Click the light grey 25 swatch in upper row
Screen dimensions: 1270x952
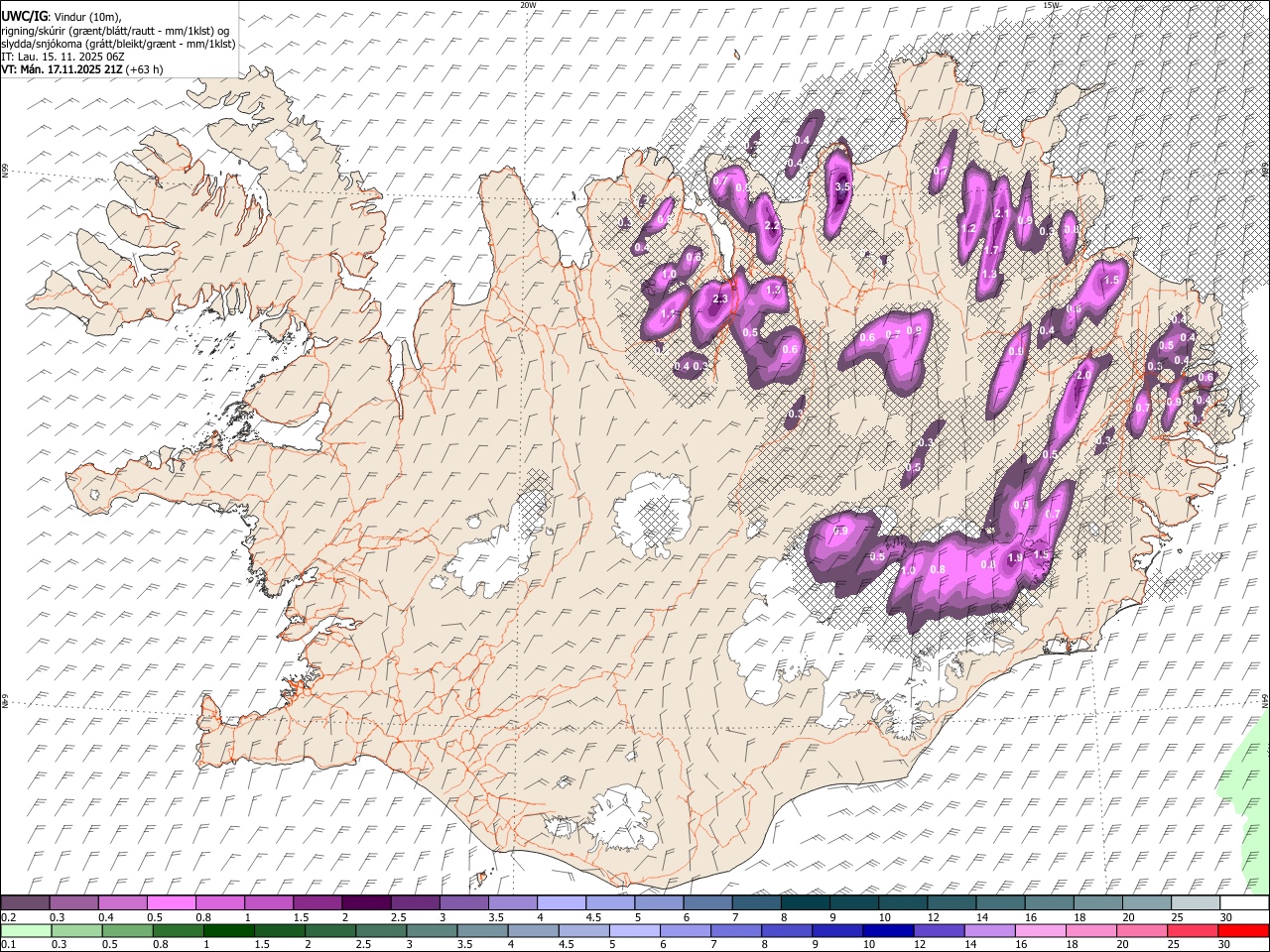coord(1197,903)
